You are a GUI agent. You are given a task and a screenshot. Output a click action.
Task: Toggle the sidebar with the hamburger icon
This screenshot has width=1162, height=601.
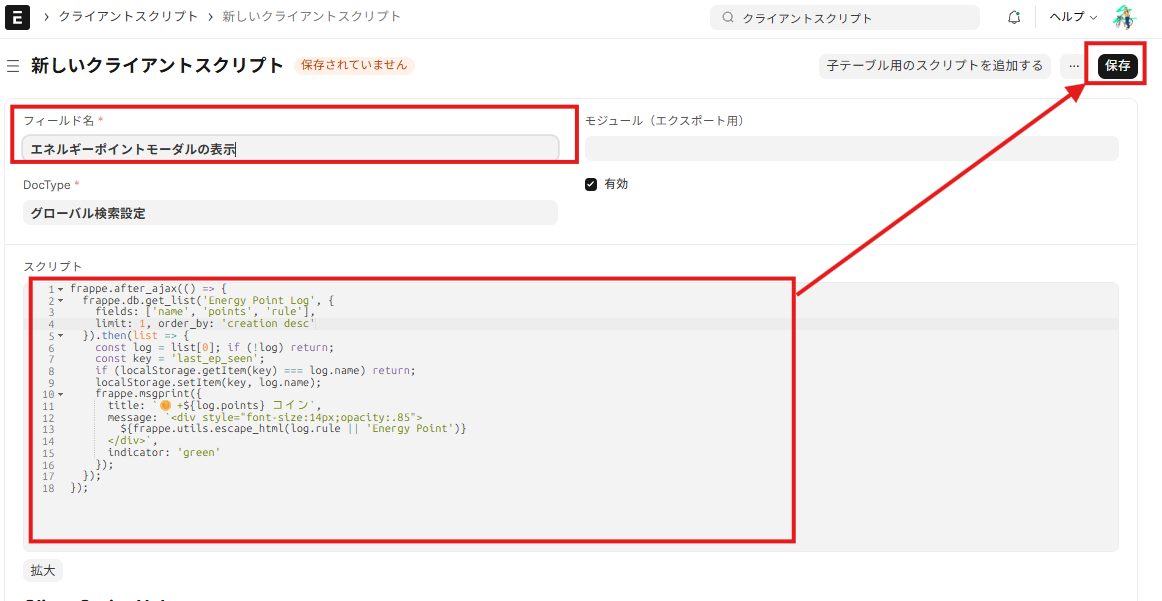click(x=13, y=66)
